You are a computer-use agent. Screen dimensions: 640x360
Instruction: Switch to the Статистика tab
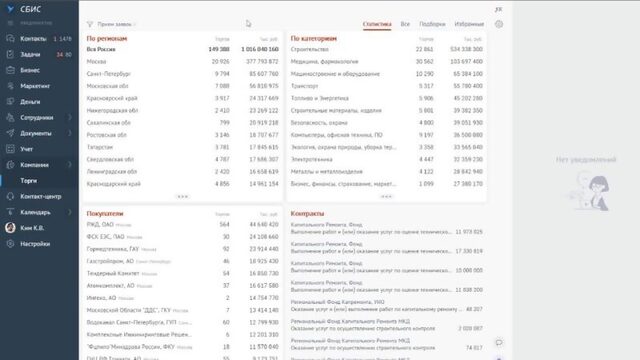[x=377, y=24]
